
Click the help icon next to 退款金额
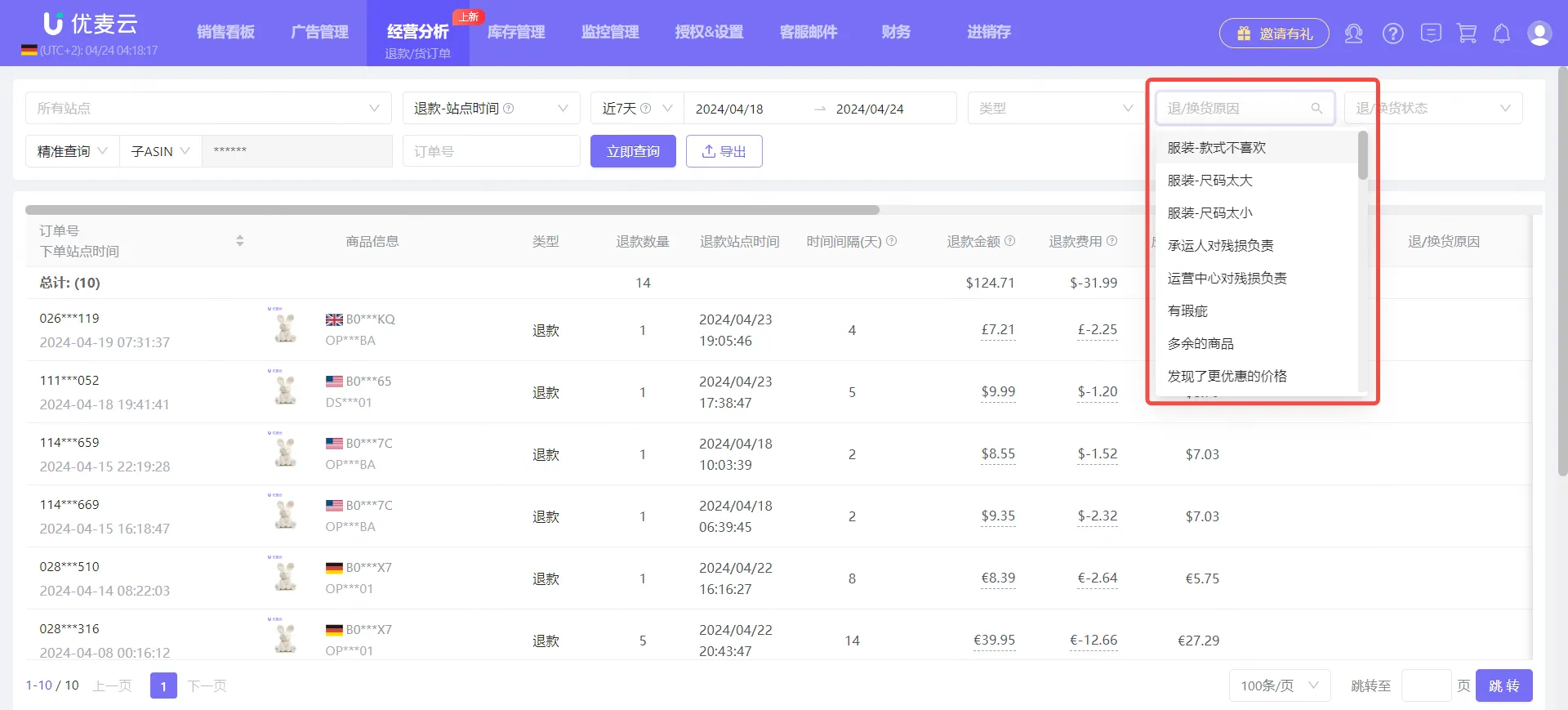pos(1010,241)
